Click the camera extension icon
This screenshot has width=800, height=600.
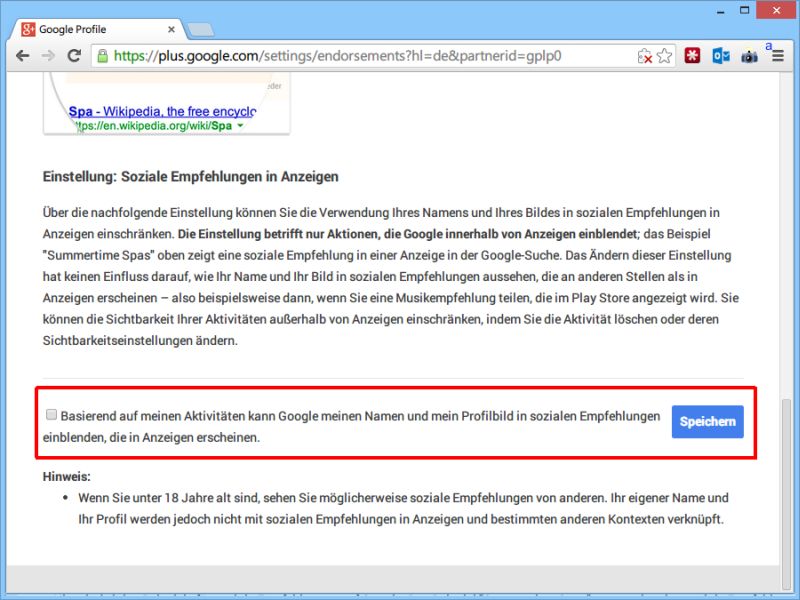coord(749,56)
